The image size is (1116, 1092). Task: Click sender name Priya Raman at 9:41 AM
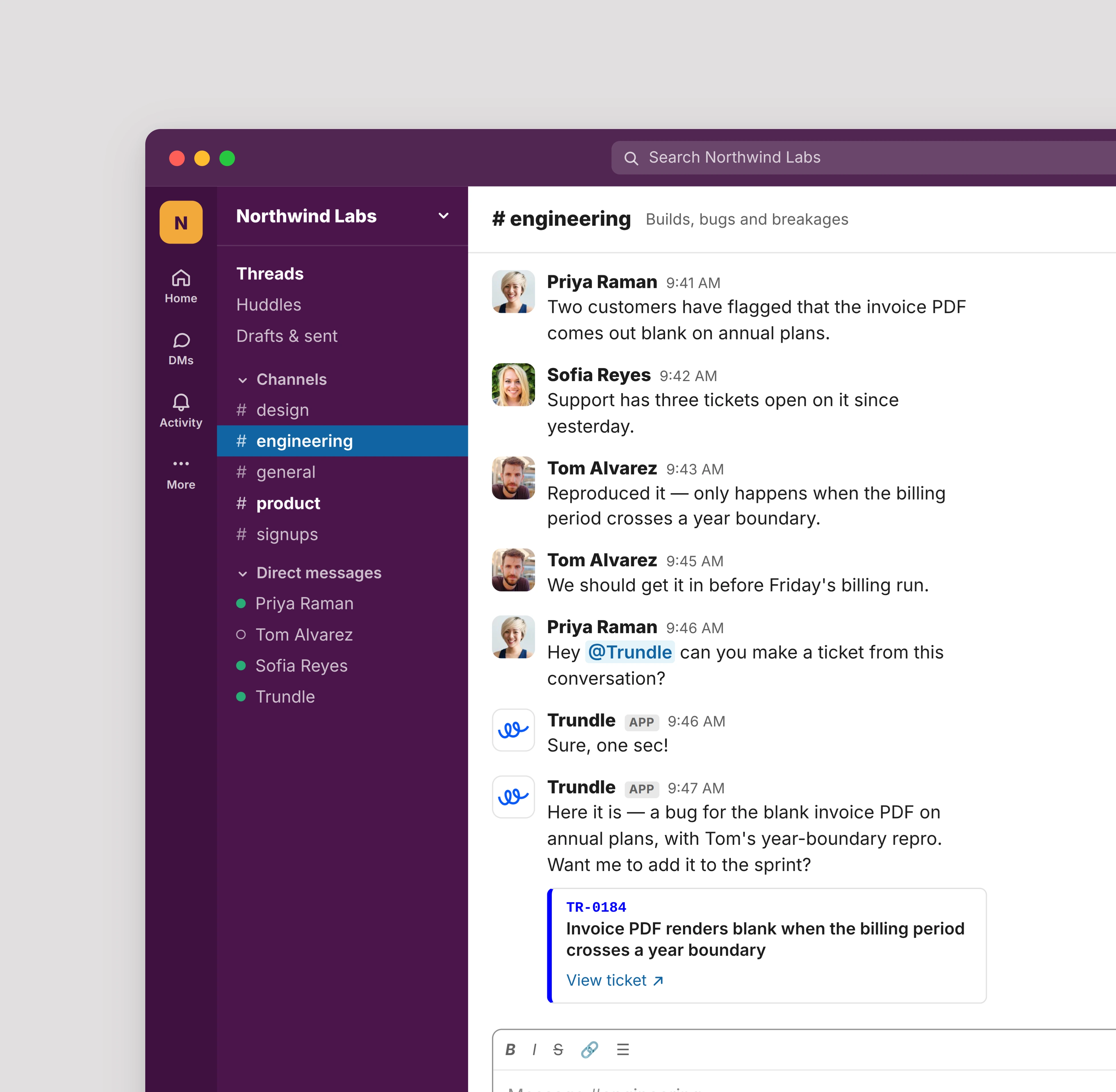(602, 282)
